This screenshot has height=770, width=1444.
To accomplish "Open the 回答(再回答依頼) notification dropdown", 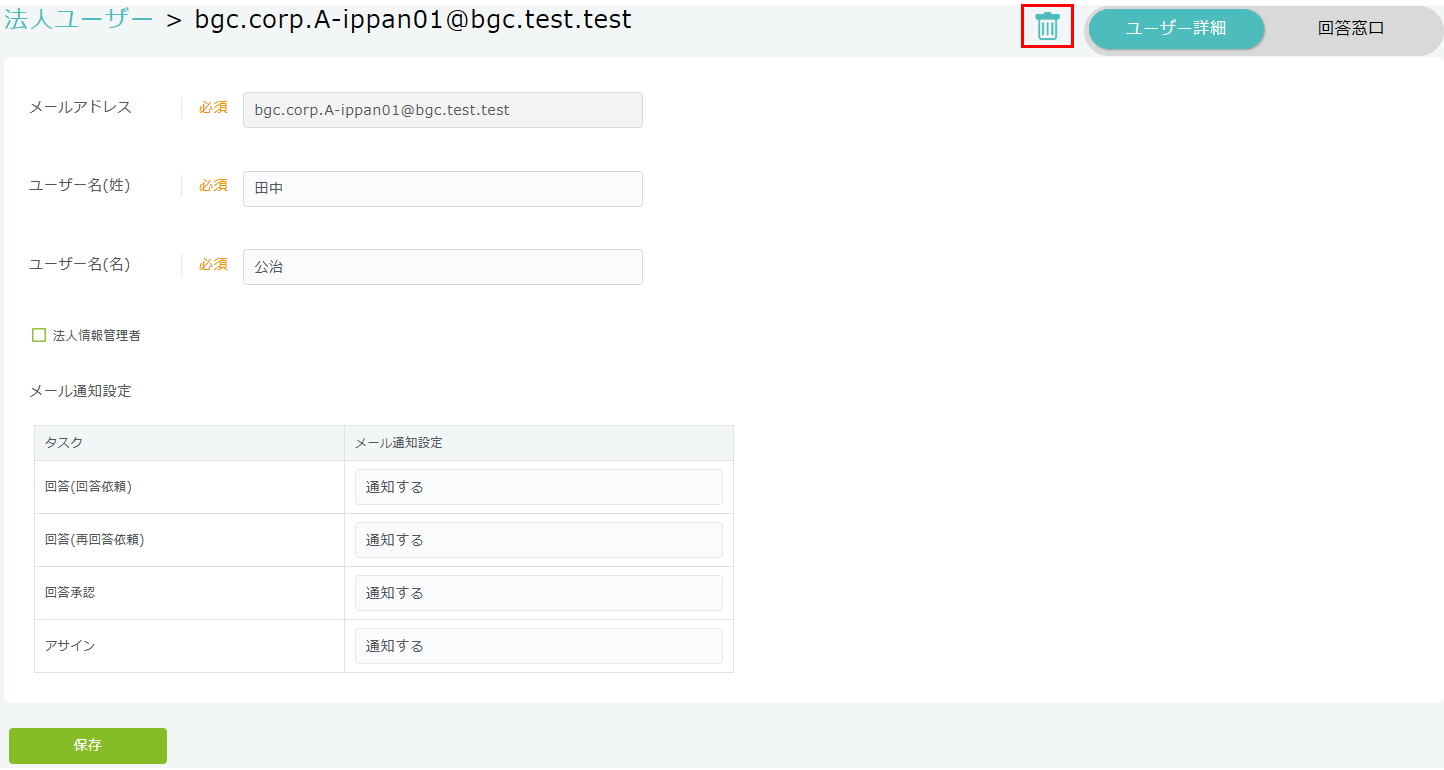I will (538, 540).
